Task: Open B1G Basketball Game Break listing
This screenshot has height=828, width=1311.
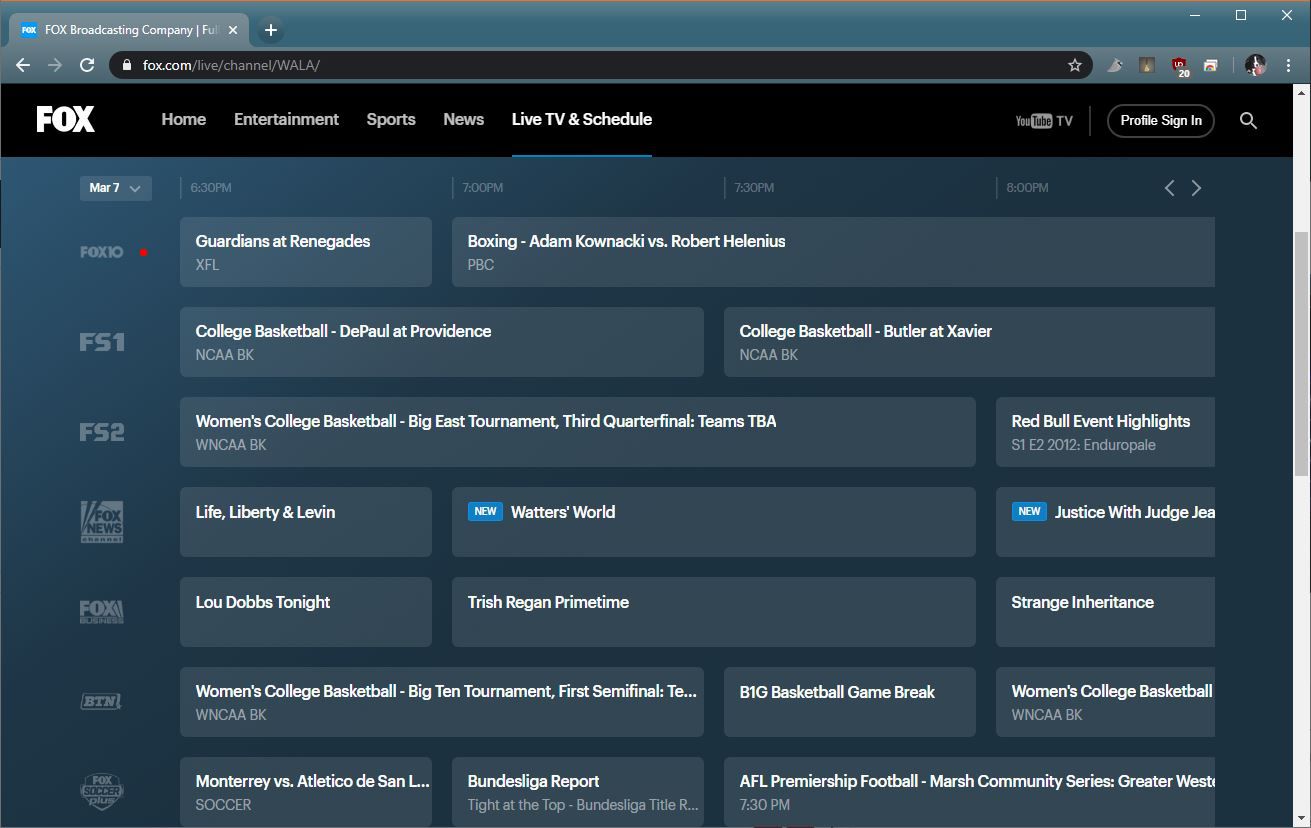Action: pos(850,702)
